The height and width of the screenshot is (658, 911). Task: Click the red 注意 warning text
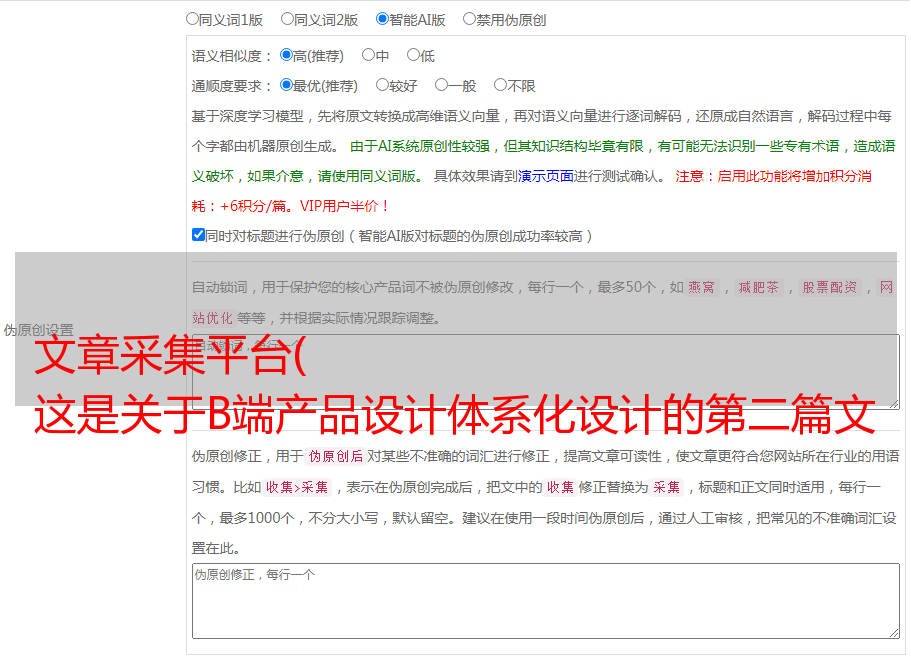tap(532, 191)
